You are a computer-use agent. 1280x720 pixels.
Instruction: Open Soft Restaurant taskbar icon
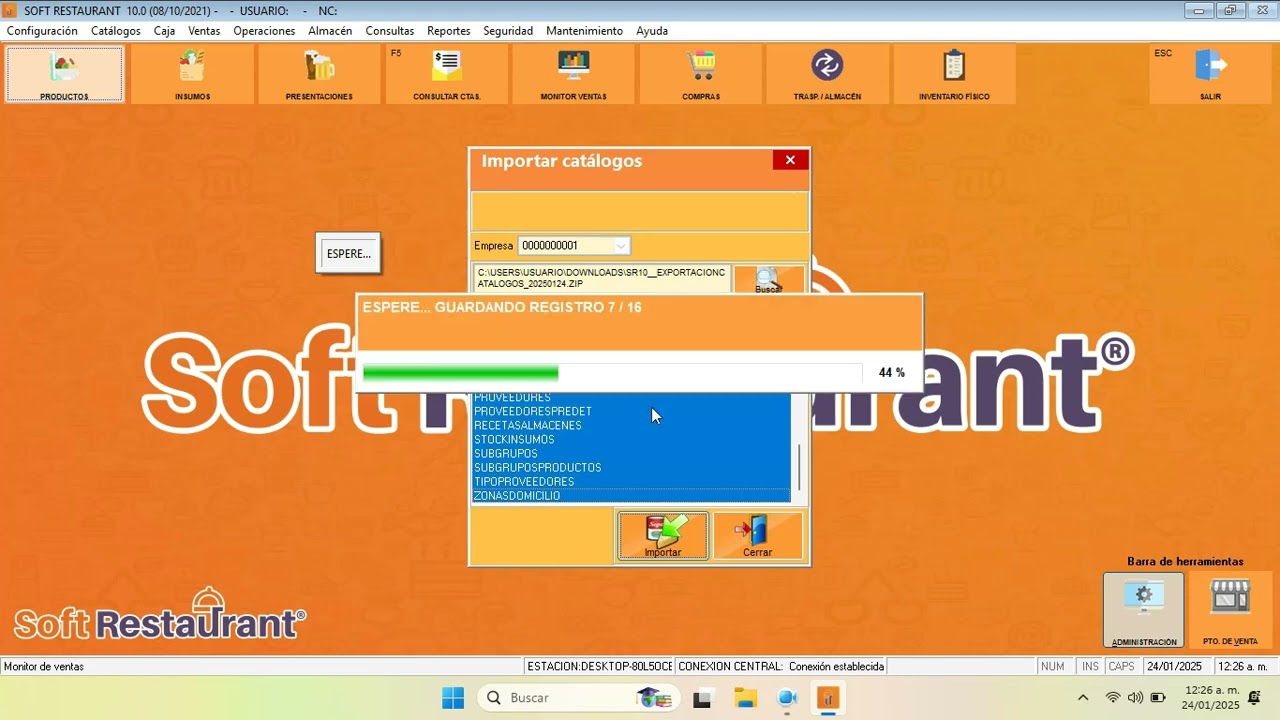point(827,698)
